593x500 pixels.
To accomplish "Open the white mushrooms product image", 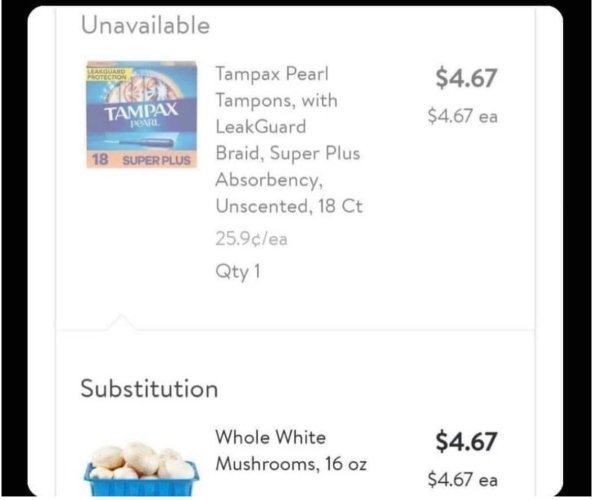I will [141, 469].
